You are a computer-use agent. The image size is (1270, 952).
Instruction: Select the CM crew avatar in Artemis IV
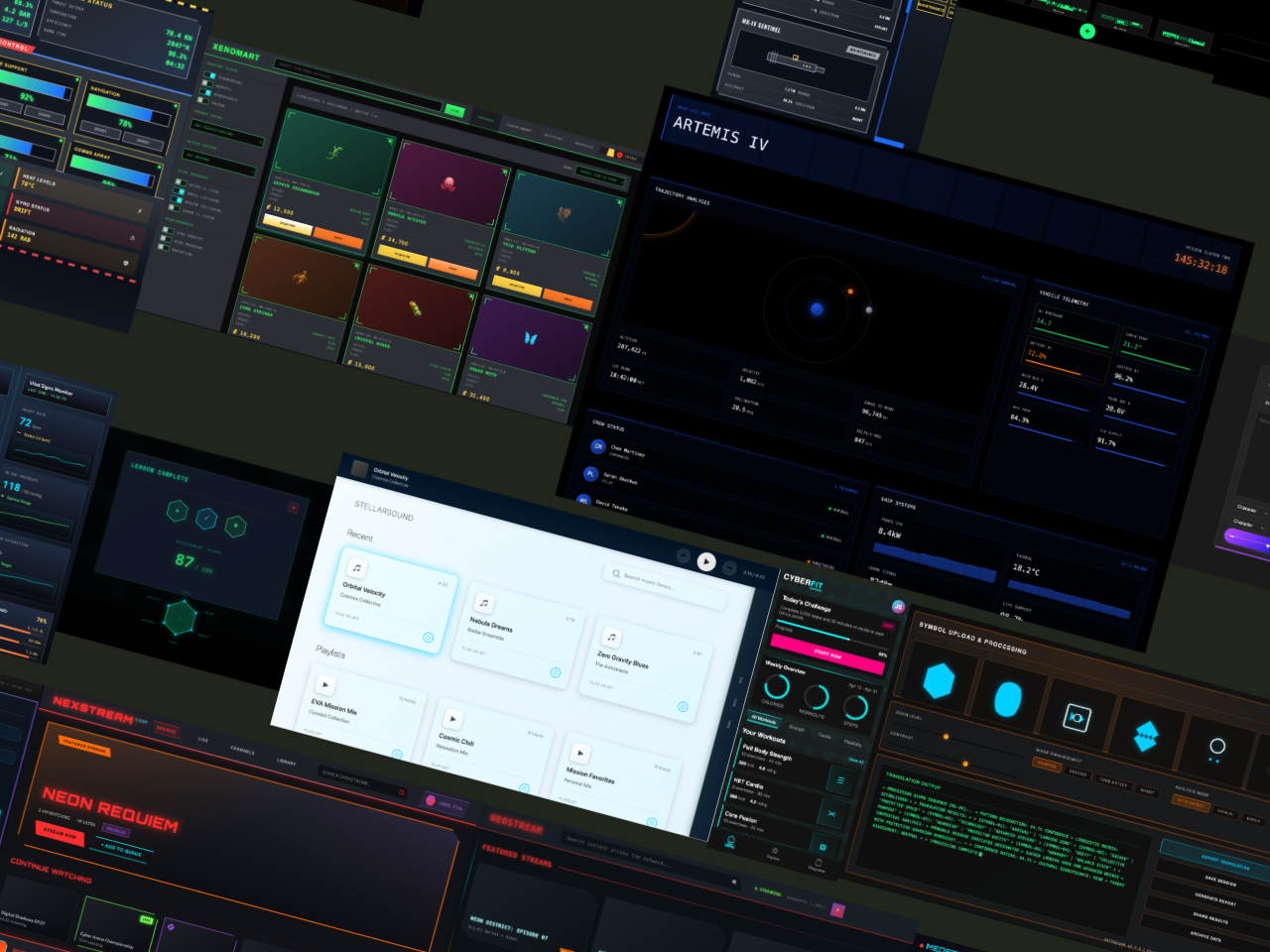pyautogui.click(x=598, y=447)
